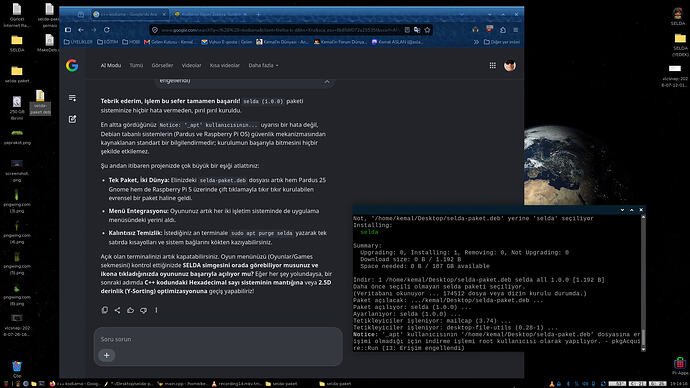This screenshot has height=388, width=690.
Task: Open Kemal'in Dünyası bookmark
Action: click(x=283, y=42)
